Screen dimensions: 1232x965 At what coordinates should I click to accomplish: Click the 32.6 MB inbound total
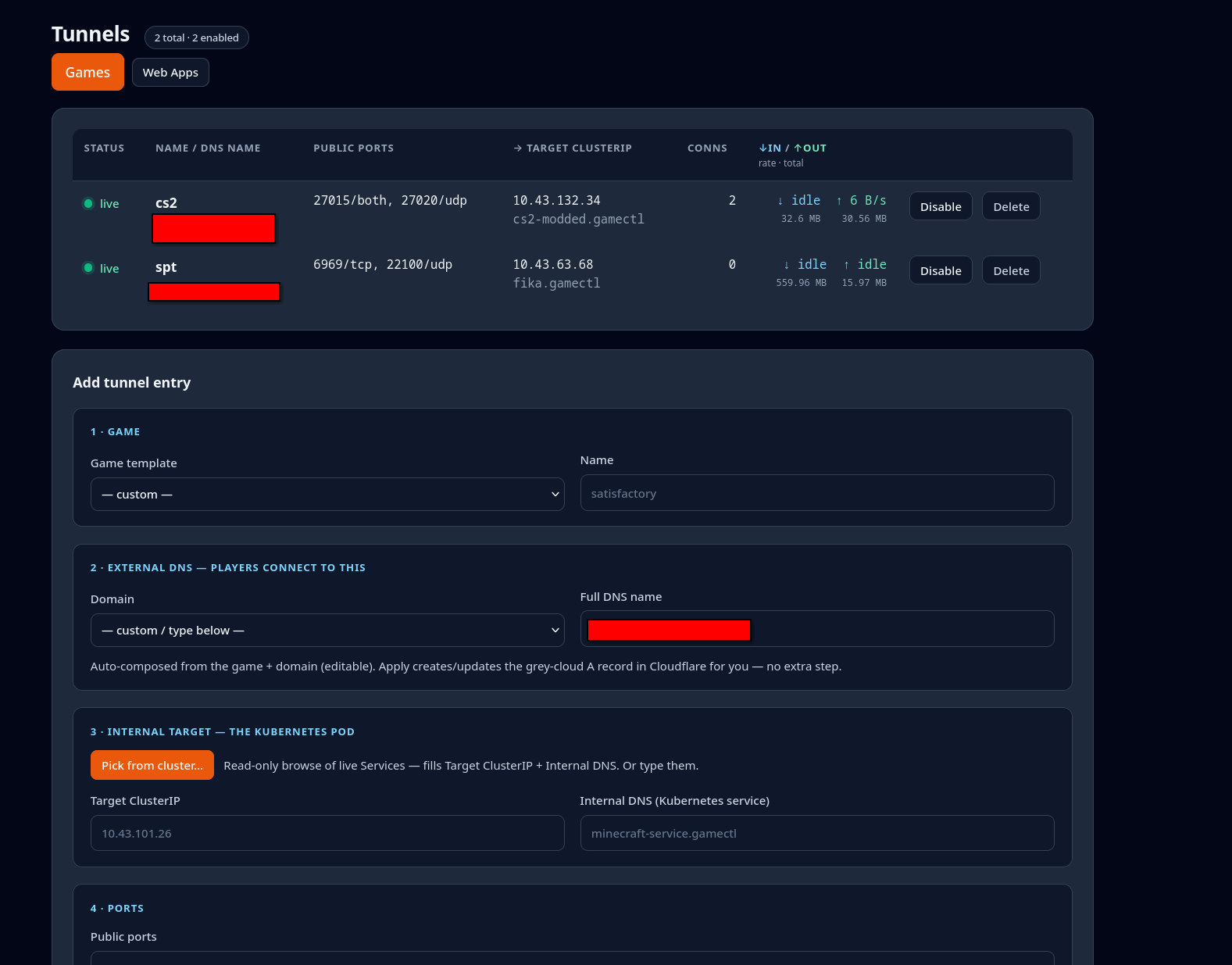pyautogui.click(x=801, y=219)
